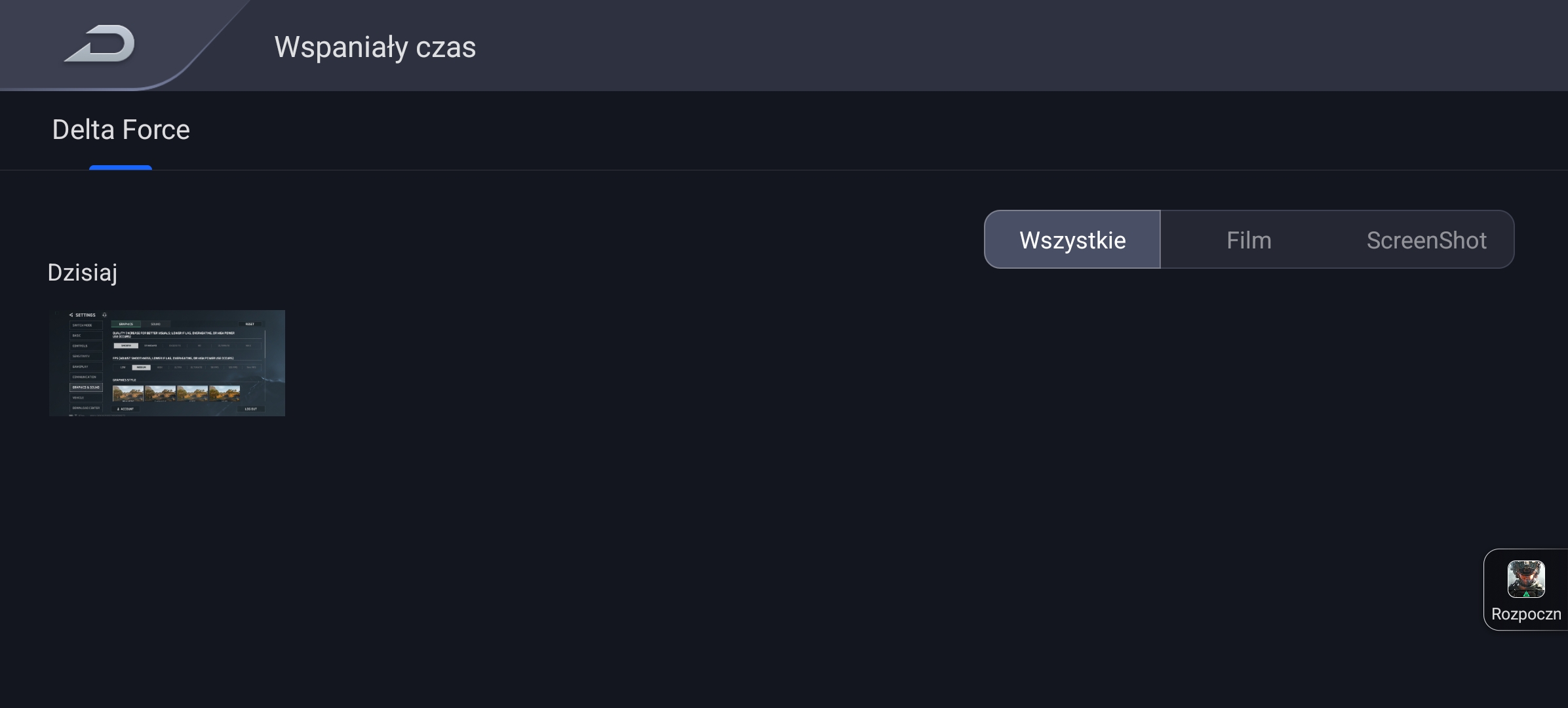Viewport: 1568px width, 708px height.
Task: Click first graphics style image in thumbnail
Action: point(128,393)
